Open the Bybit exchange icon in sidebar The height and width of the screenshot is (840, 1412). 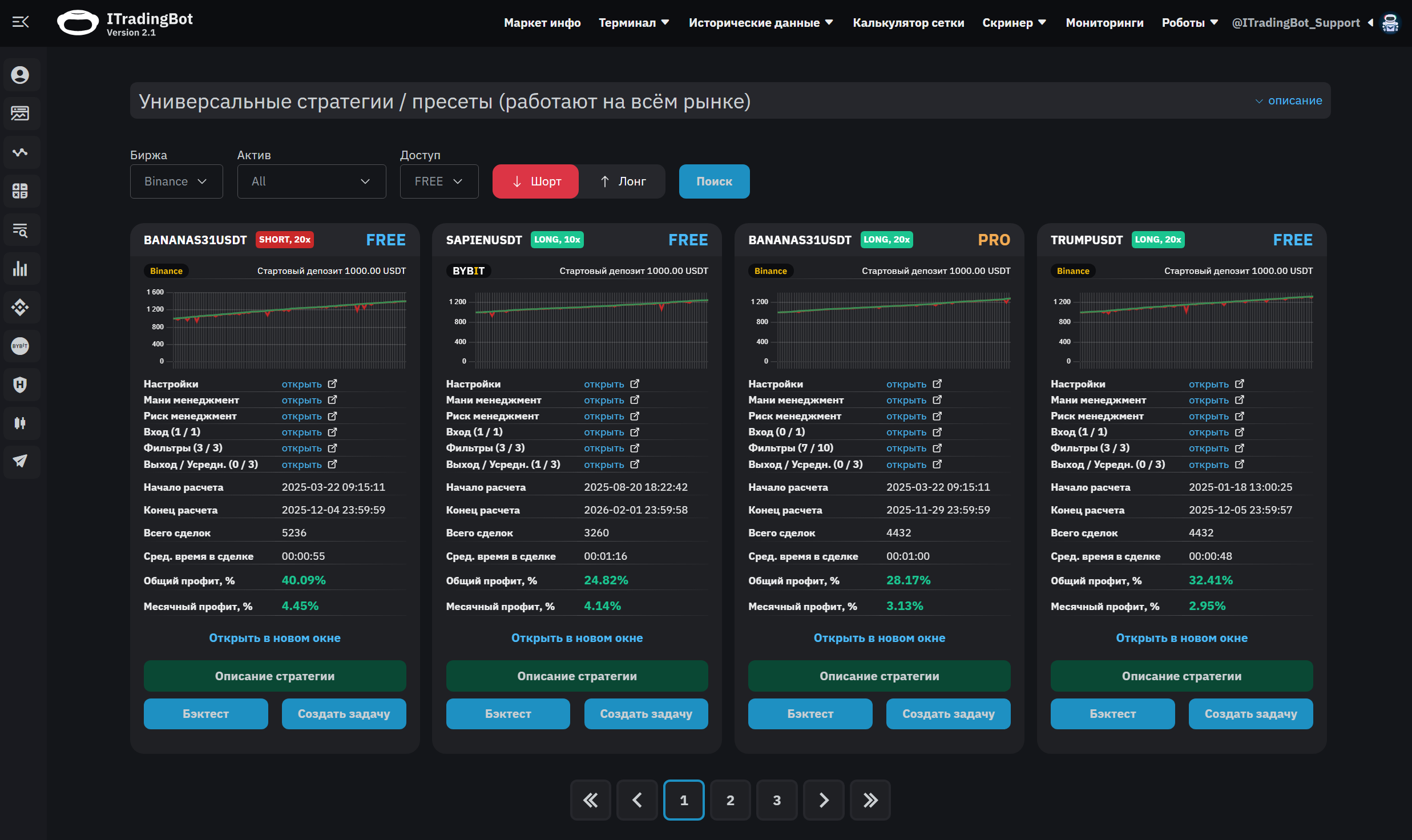pyautogui.click(x=21, y=346)
